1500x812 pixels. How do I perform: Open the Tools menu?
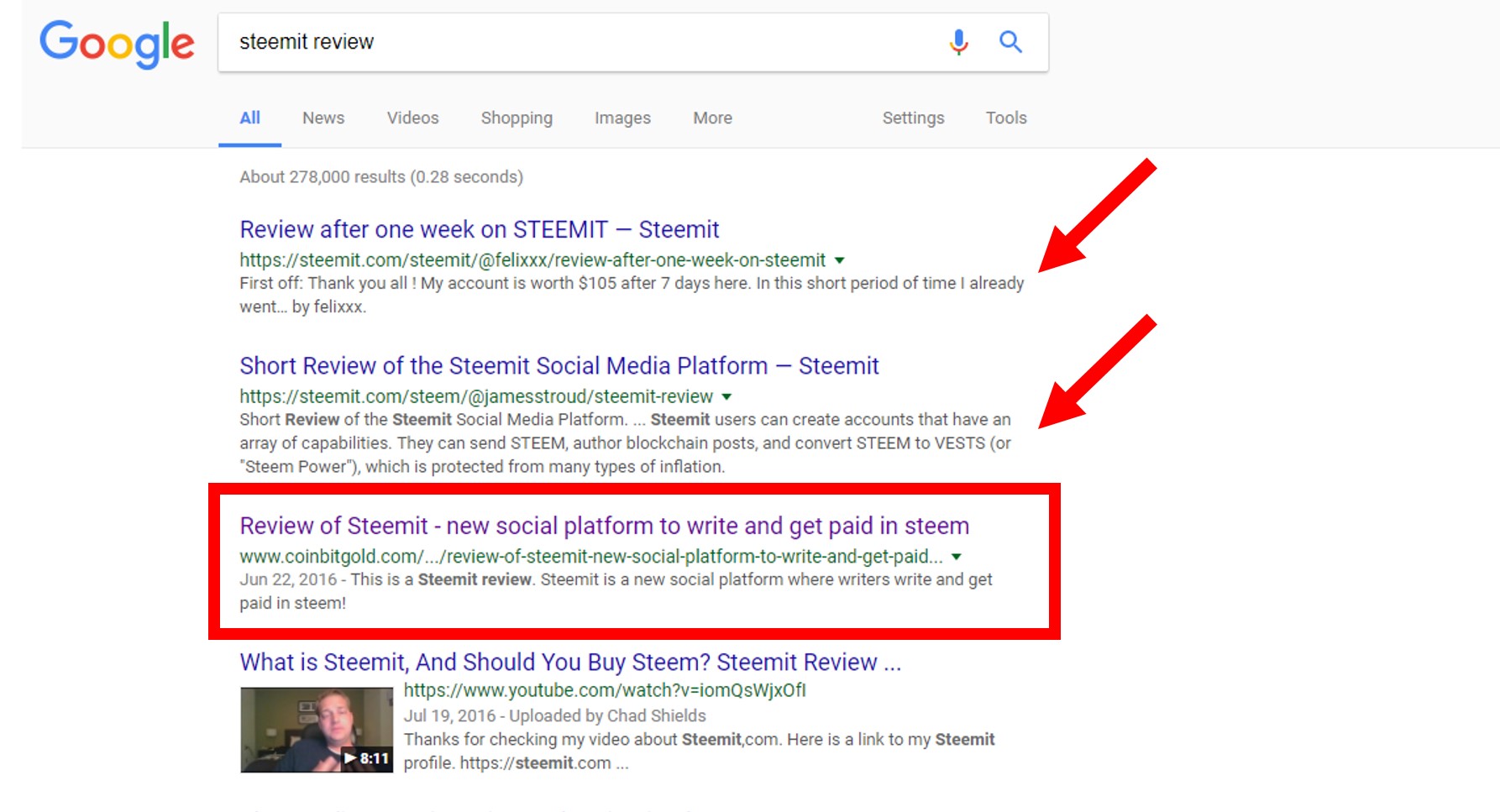coord(1006,118)
